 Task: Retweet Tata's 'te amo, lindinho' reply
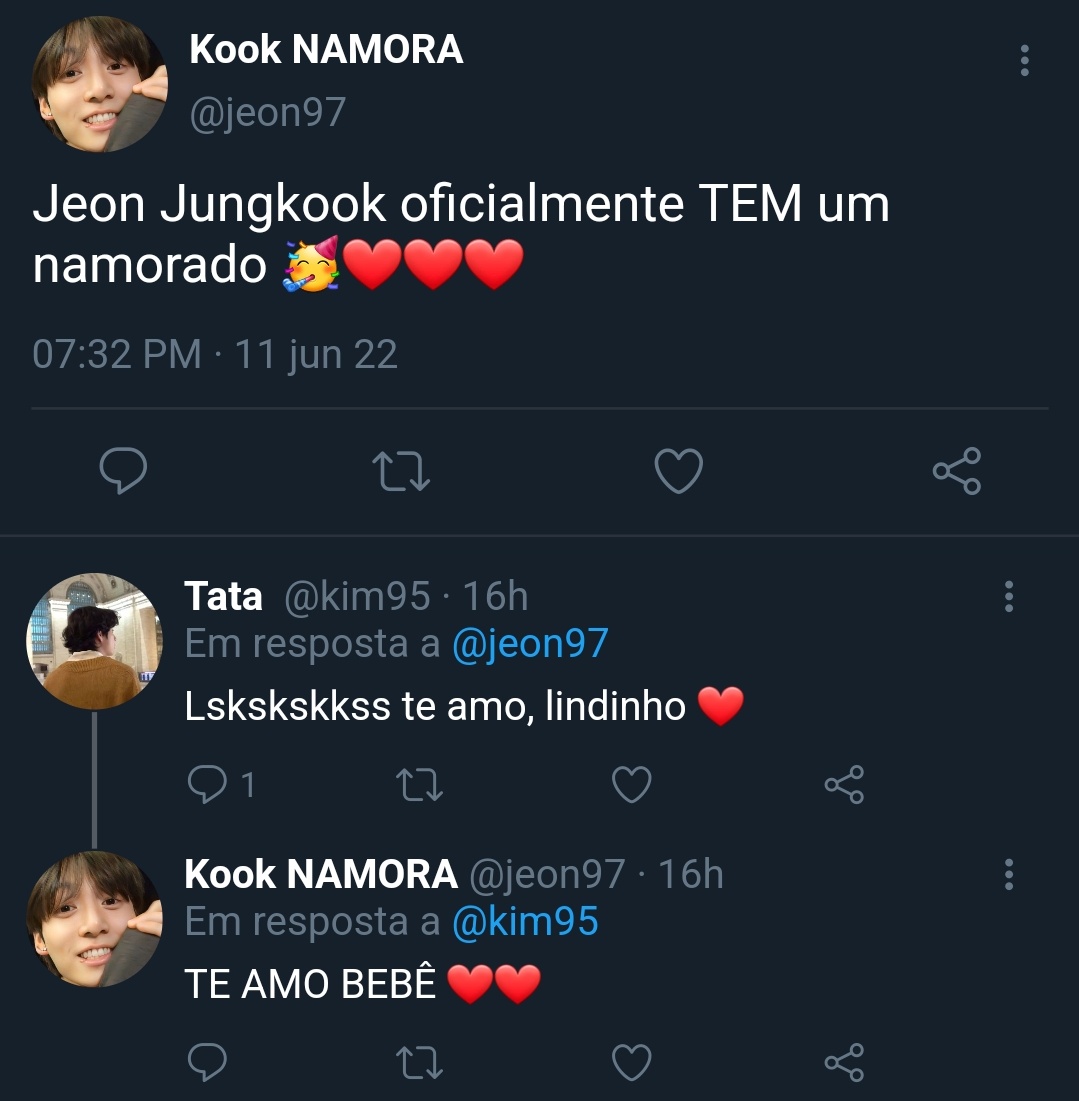(419, 784)
